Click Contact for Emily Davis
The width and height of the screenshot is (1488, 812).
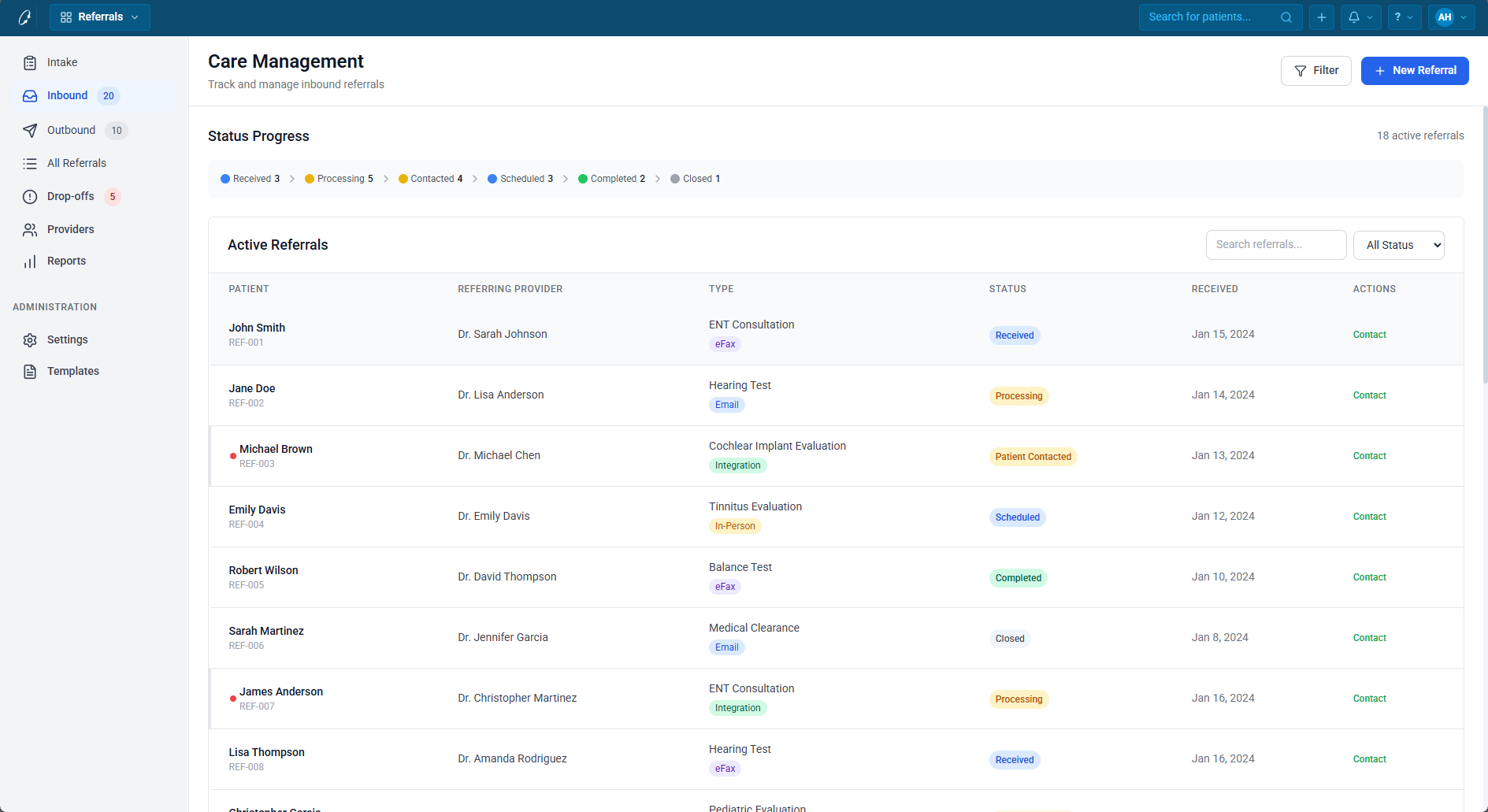[1369, 517]
